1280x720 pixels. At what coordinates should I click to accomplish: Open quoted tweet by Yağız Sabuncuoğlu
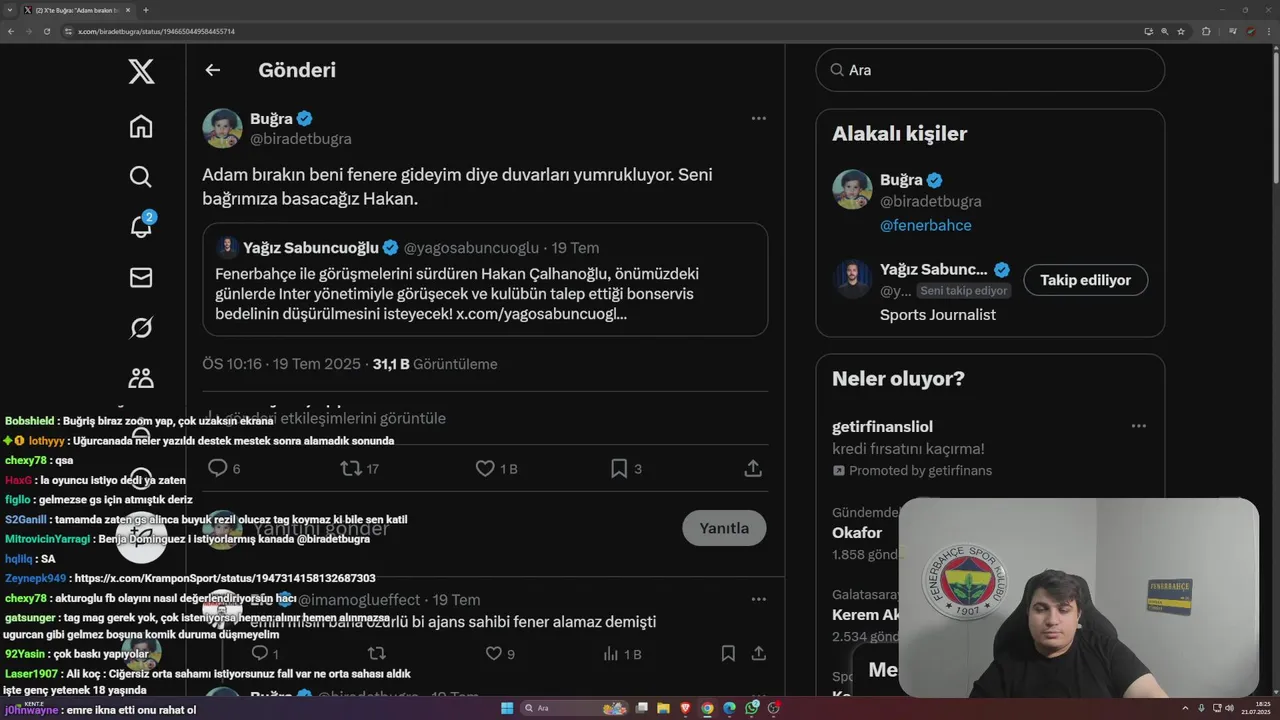485,279
